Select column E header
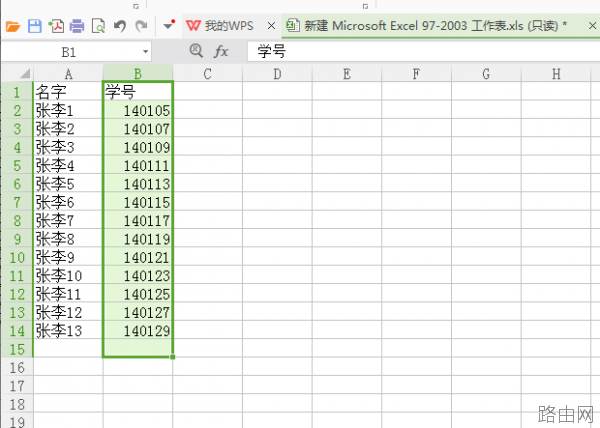The height and width of the screenshot is (428, 600). pos(347,73)
